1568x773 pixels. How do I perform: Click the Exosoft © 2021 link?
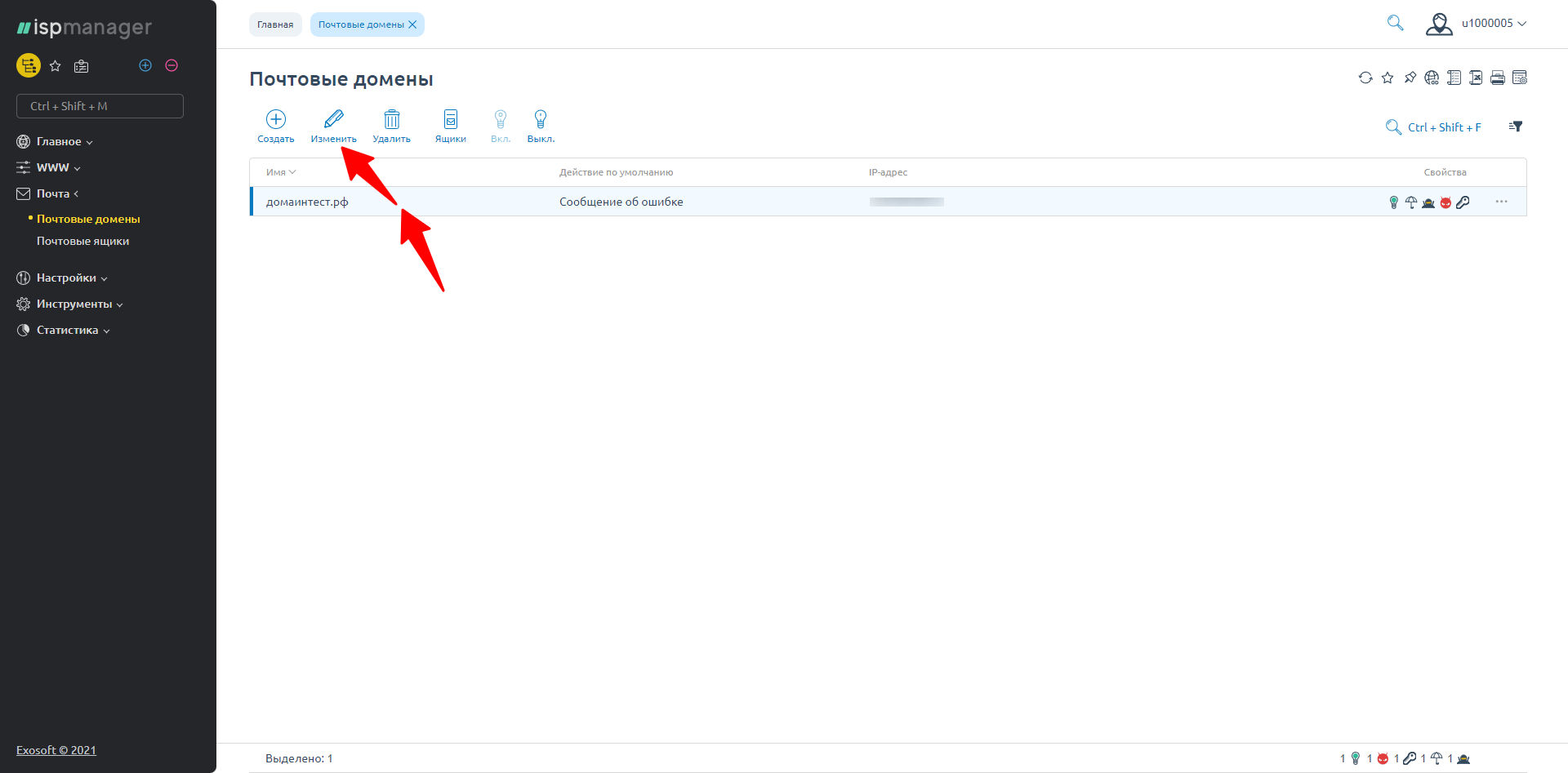[x=56, y=750]
